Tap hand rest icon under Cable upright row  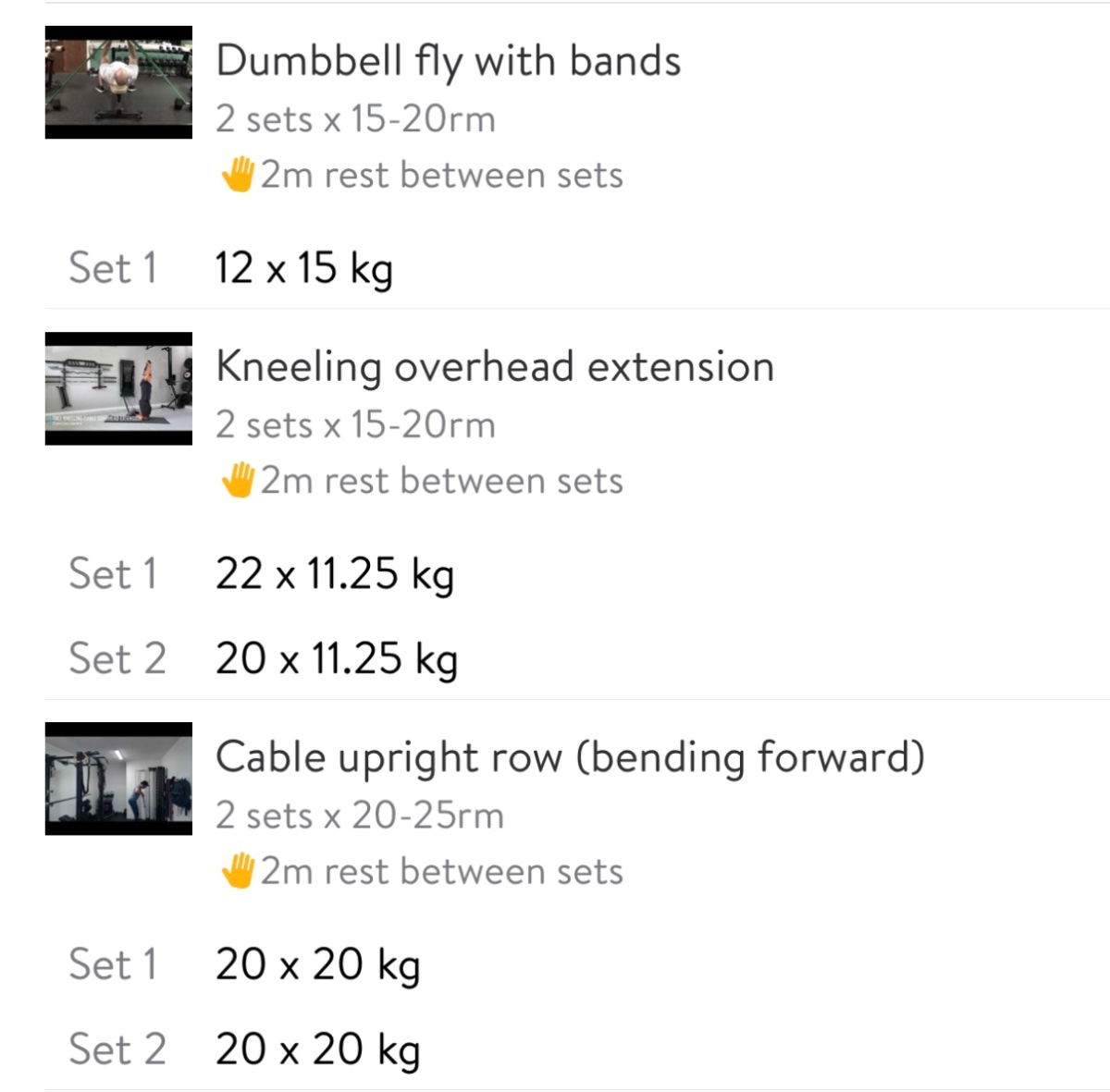point(238,871)
